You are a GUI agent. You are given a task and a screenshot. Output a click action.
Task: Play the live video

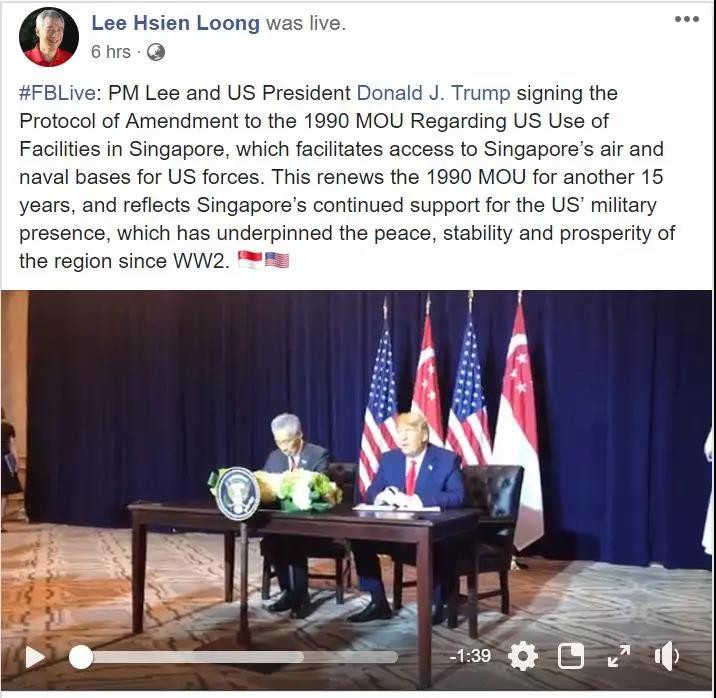pyautogui.click(x=35, y=657)
